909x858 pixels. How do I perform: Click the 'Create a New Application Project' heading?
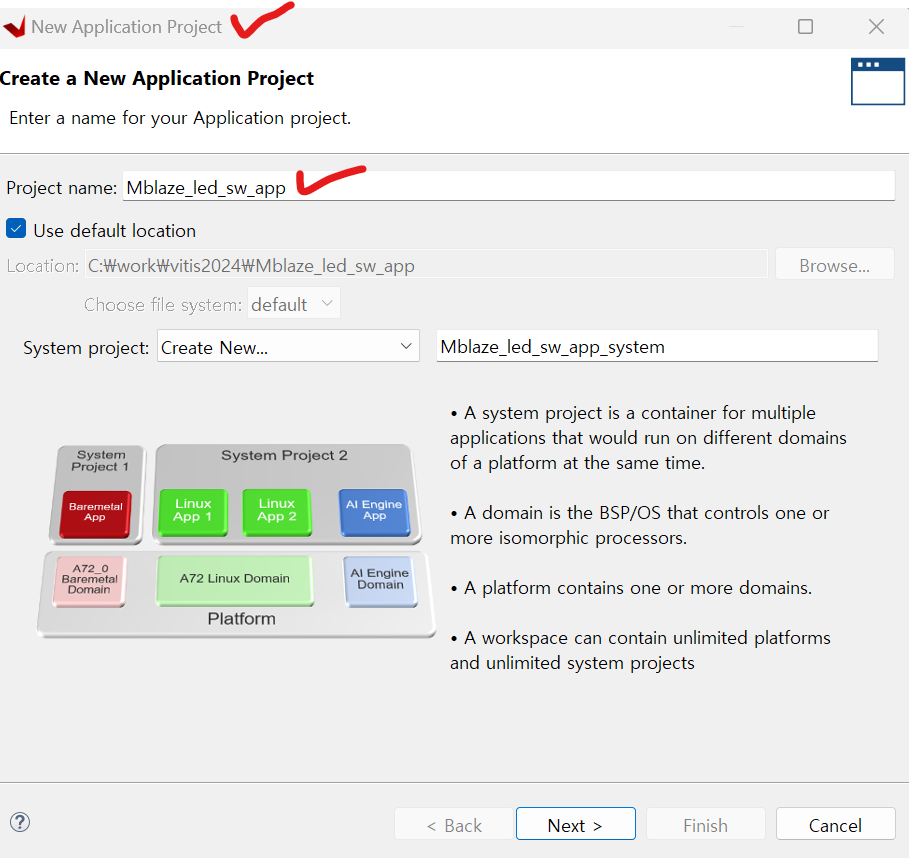[x=157, y=78]
